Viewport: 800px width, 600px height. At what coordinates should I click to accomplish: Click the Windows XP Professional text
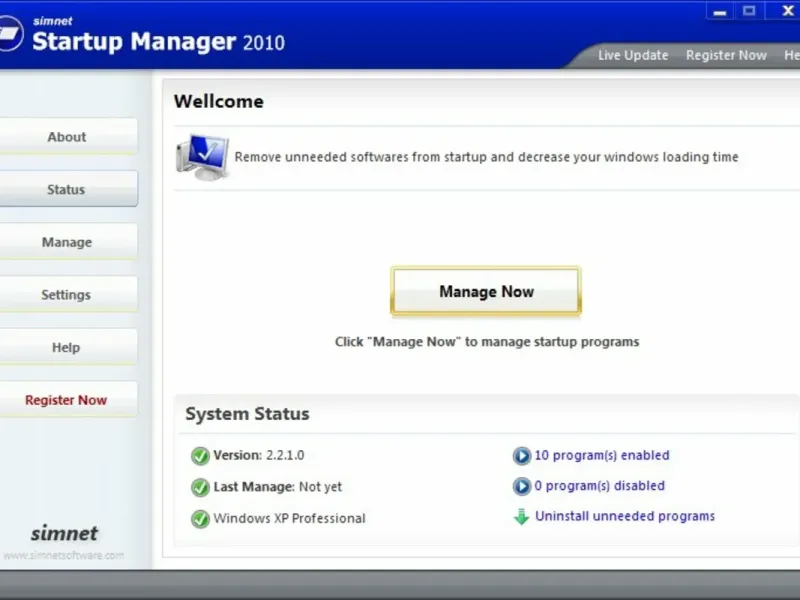click(x=289, y=518)
